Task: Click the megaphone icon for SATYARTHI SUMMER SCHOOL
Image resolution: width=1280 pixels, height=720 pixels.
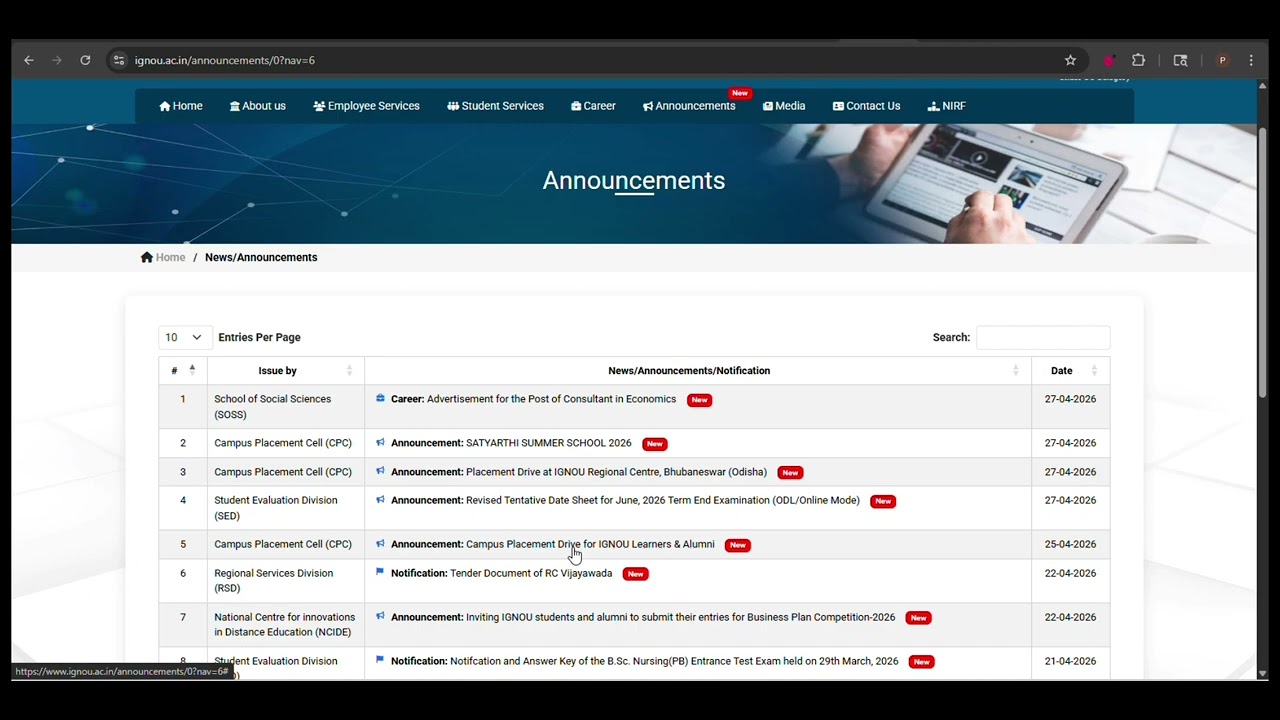Action: pyautogui.click(x=380, y=442)
